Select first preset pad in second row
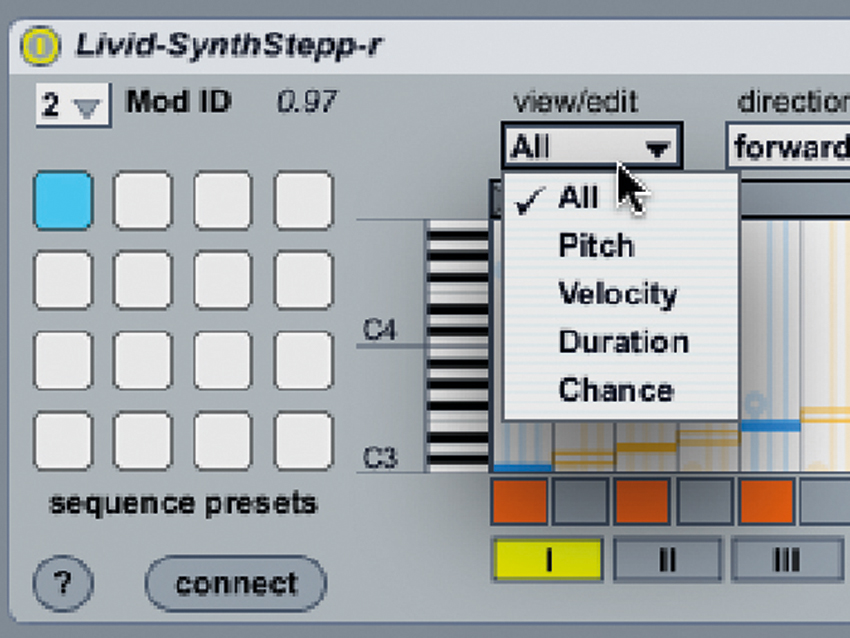This screenshot has width=850, height=638. pos(63,280)
